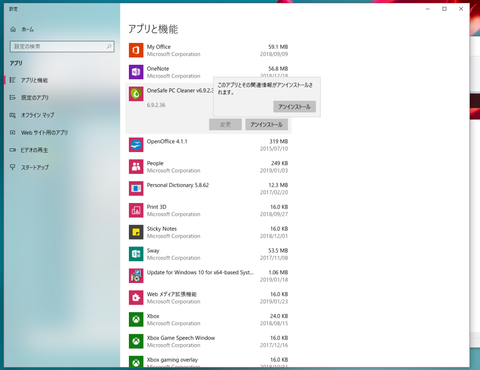This screenshot has width=480, height=370.
Task: Select Update for Windows 10 entry
Action: tap(200, 272)
